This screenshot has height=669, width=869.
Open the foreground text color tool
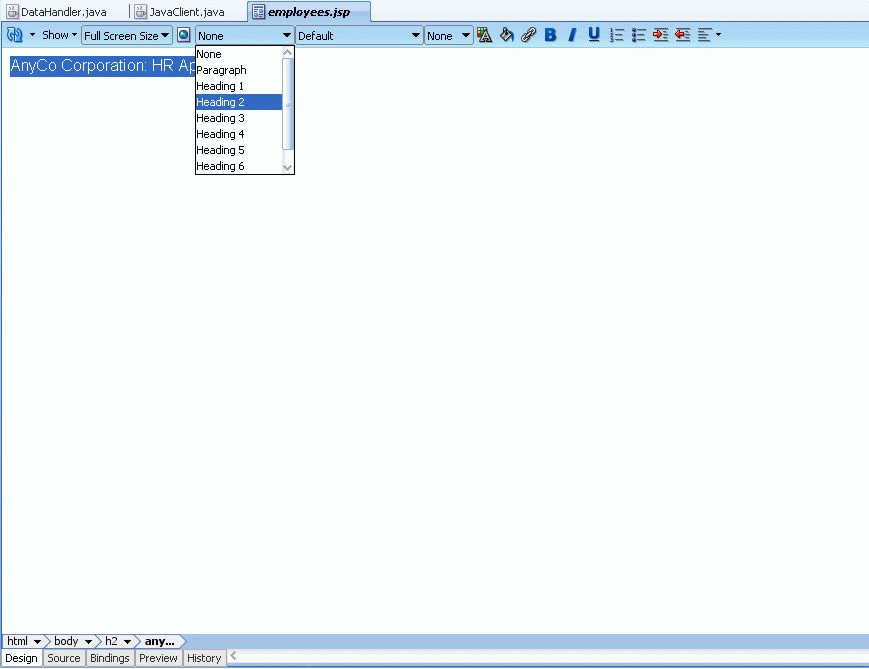tap(485, 35)
